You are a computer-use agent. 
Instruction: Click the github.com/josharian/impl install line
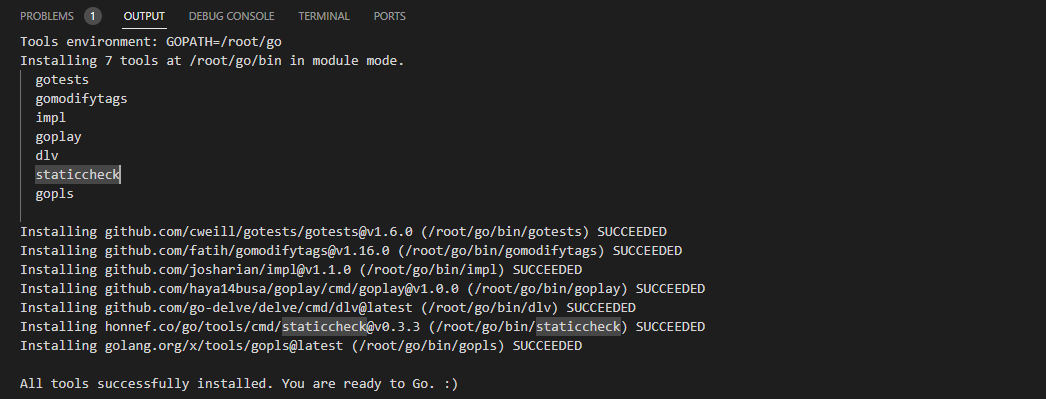click(x=301, y=270)
